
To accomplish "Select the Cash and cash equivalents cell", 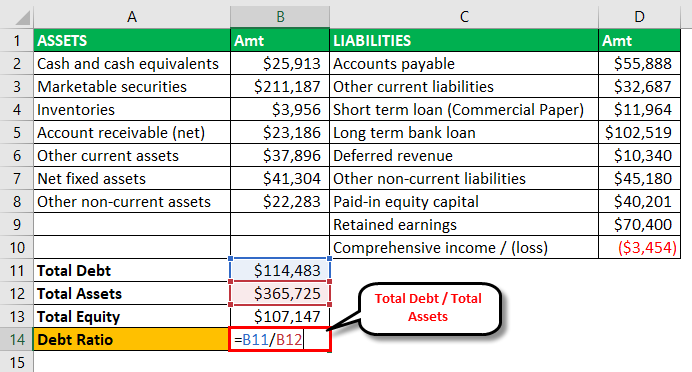I will point(132,64).
